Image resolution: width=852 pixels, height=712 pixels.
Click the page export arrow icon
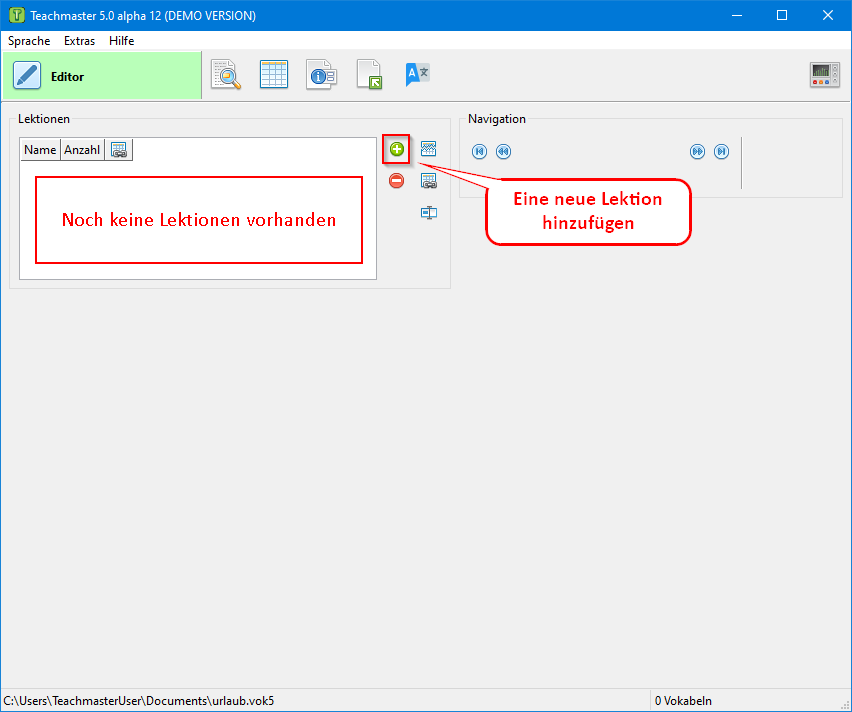369,75
